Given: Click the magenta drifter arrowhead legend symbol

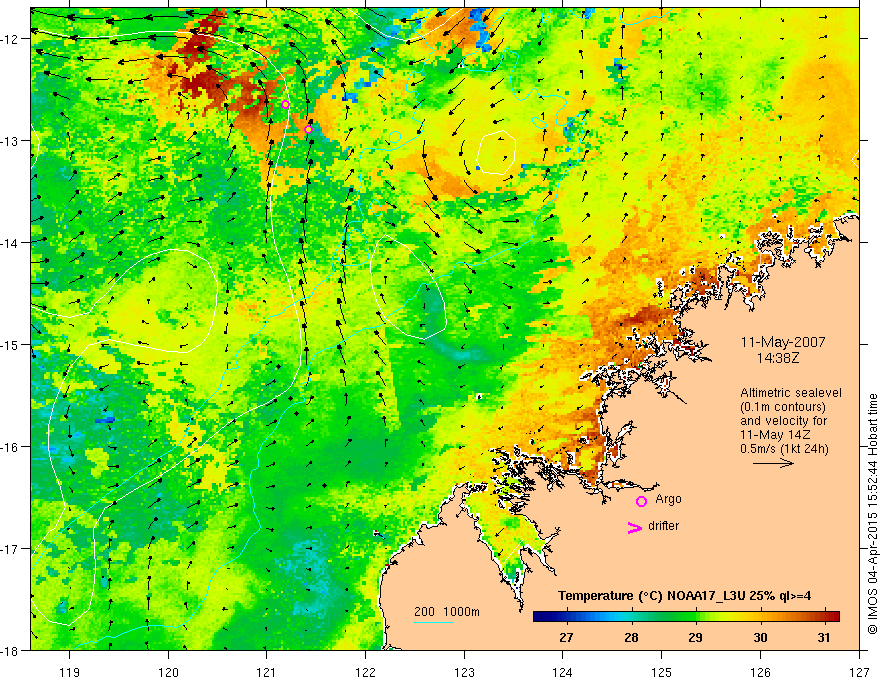Looking at the screenshot, I should (635, 527).
